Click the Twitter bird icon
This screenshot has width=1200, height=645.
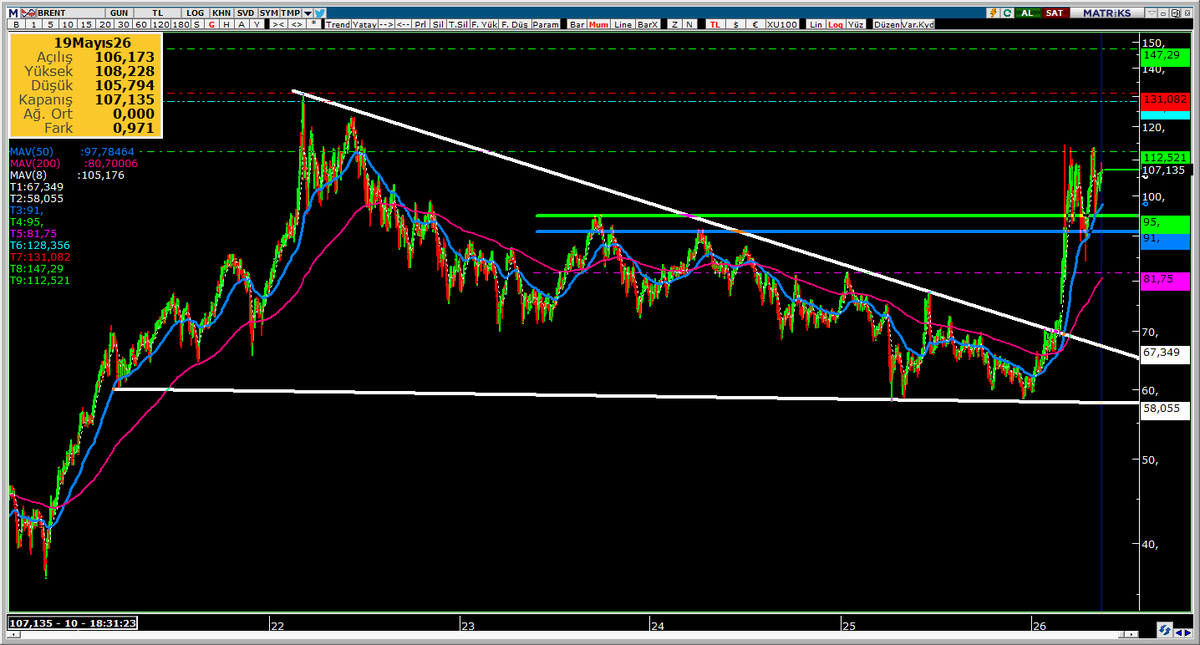coord(319,11)
